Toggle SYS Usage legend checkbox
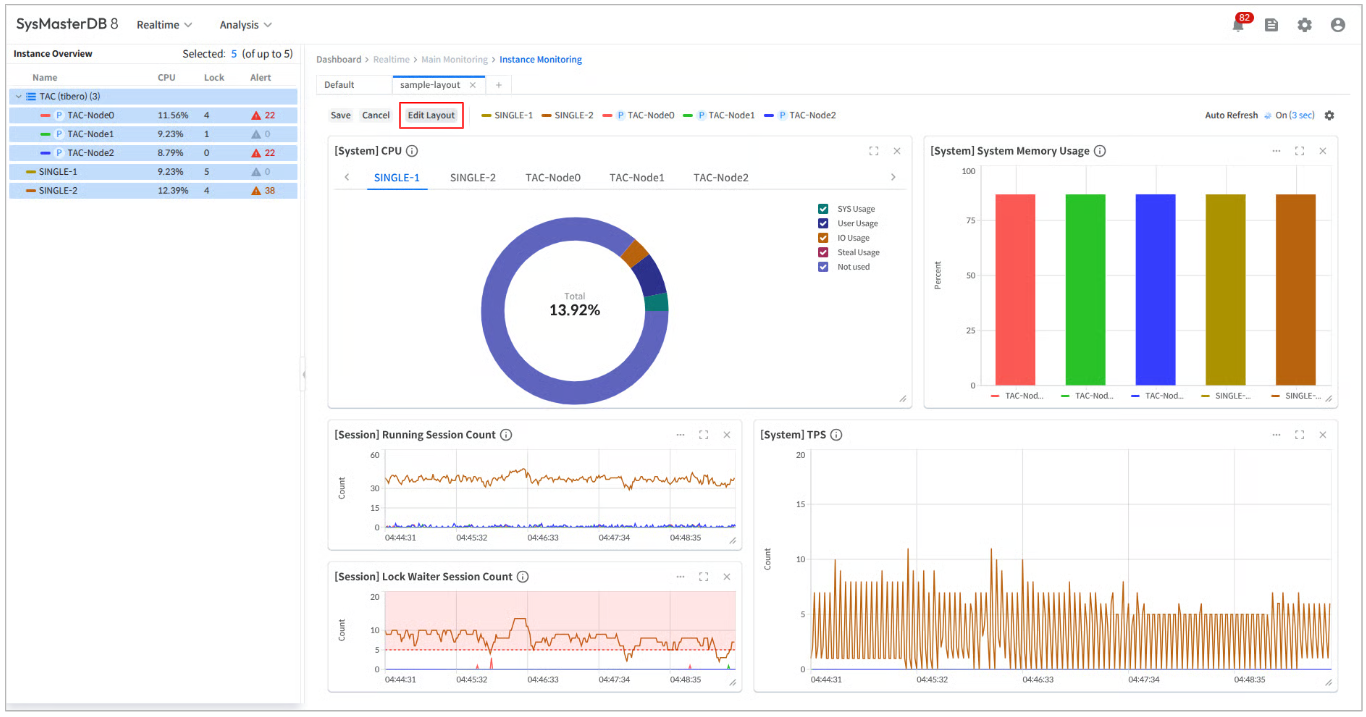 823,209
